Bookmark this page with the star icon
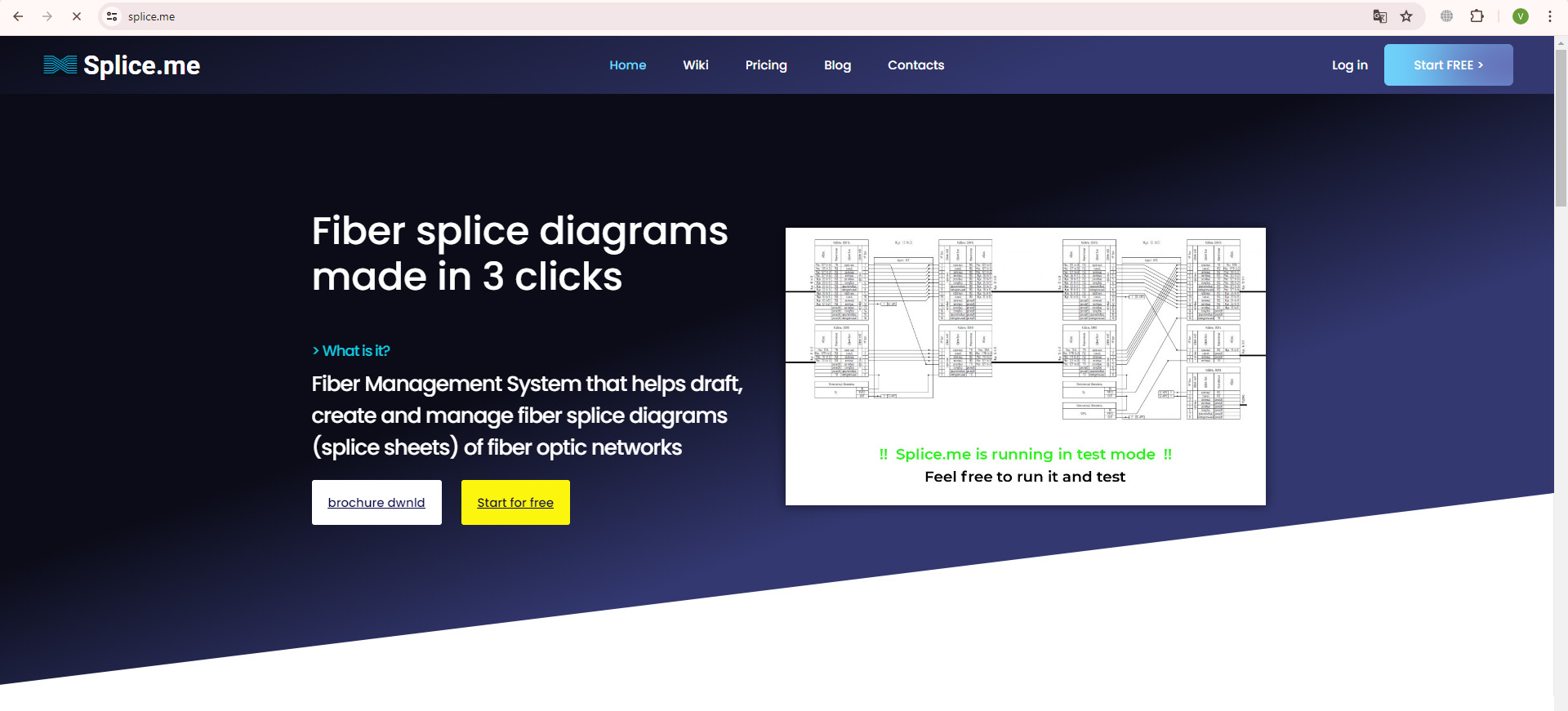Screen dimensions: 1568x711 click(x=1406, y=16)
